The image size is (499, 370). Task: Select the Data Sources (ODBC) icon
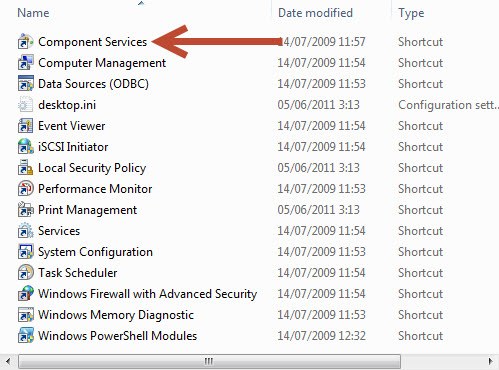25,84
